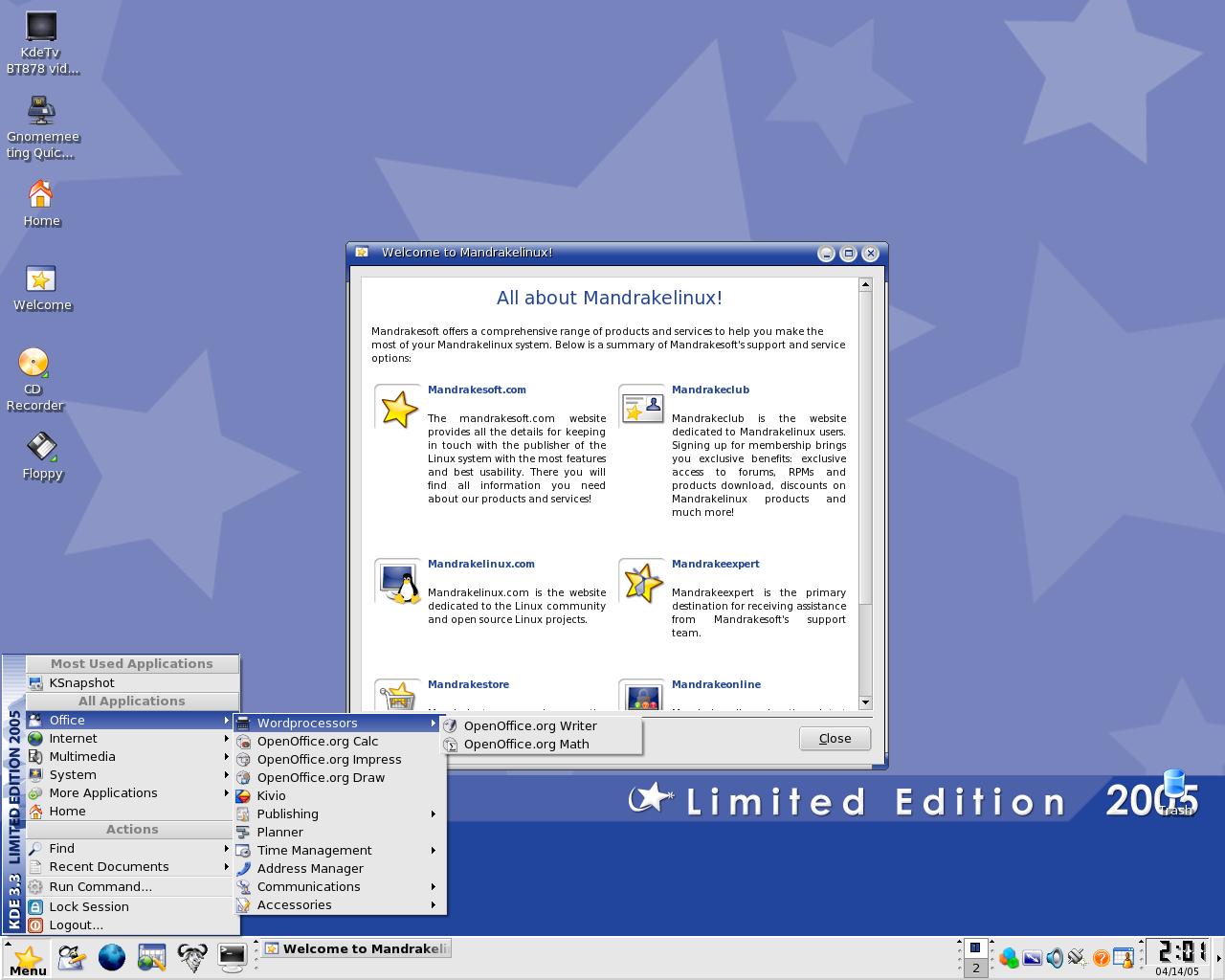
Task: Launch the GNU head icon in the panel
Action: pyautogui.click(x=192, y=957)
